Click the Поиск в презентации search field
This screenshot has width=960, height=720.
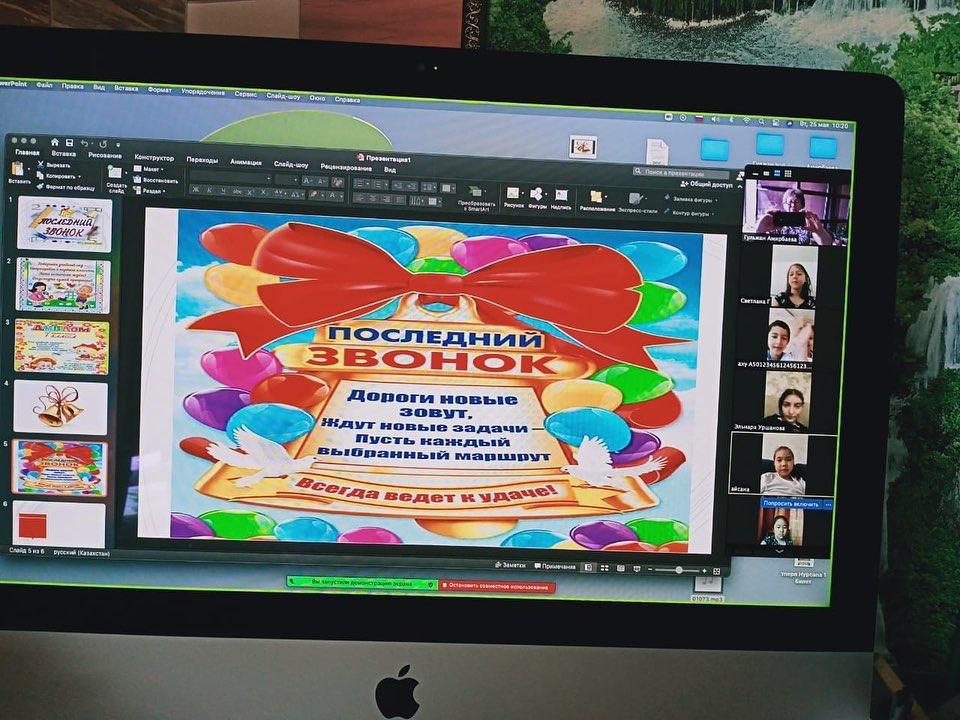click(681, 173)
